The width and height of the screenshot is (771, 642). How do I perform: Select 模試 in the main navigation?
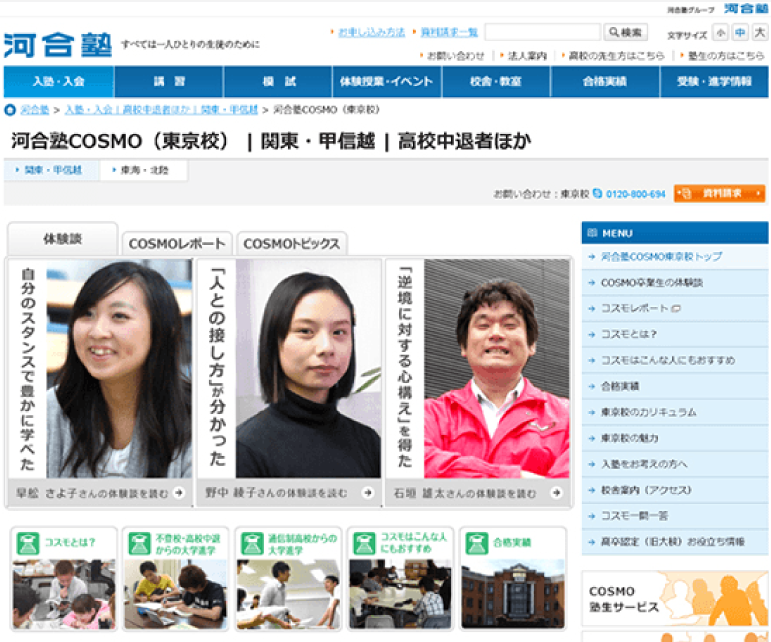(x=278, y=82)
